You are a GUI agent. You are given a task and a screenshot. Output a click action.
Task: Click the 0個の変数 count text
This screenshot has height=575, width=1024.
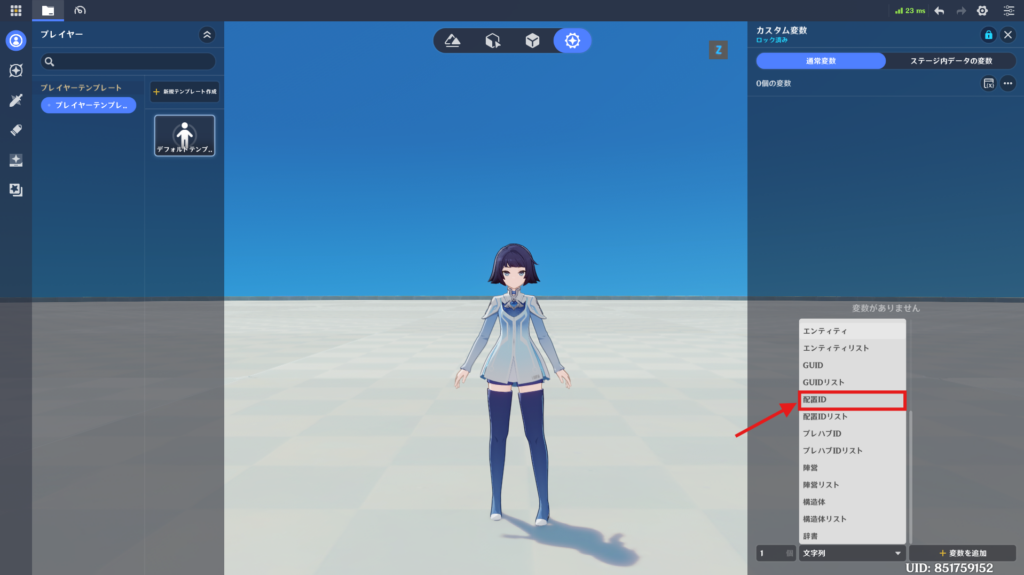774,84
